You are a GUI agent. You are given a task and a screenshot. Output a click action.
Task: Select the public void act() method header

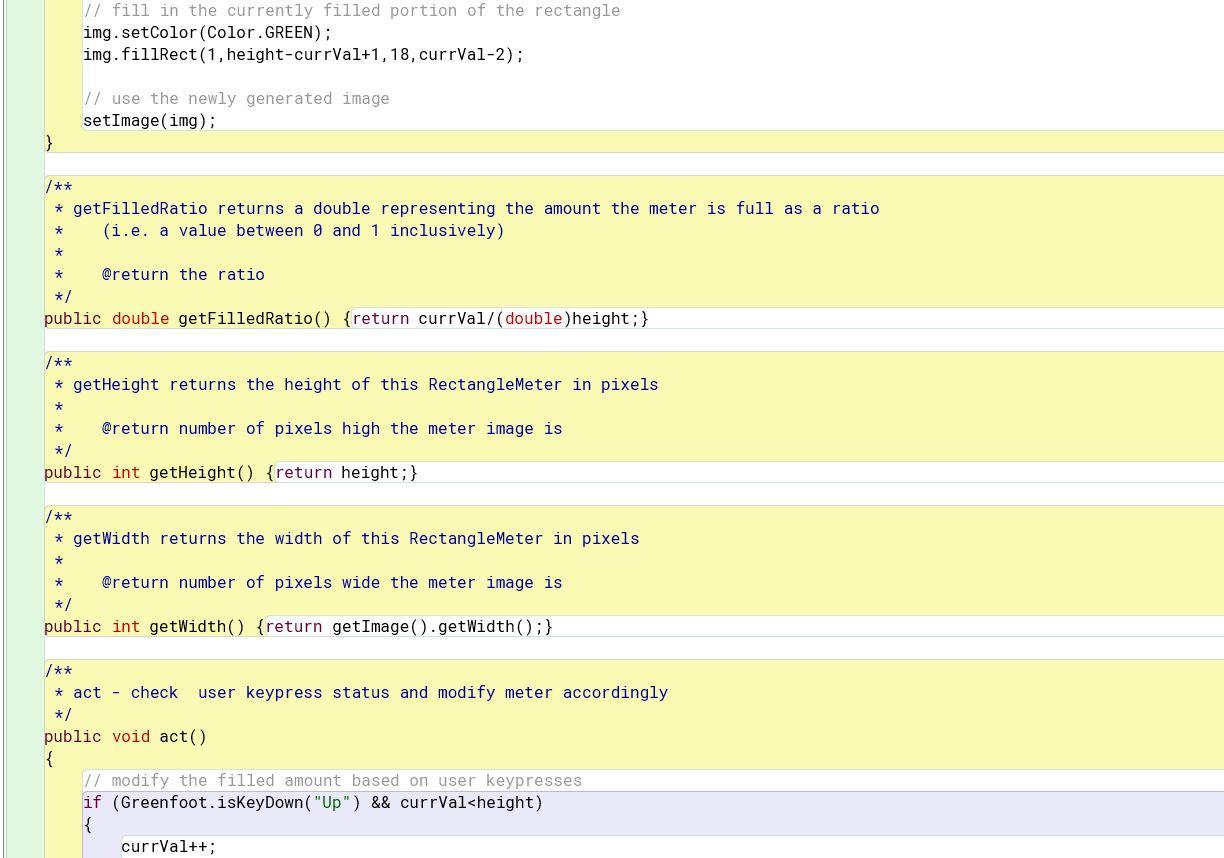(125, 736)
